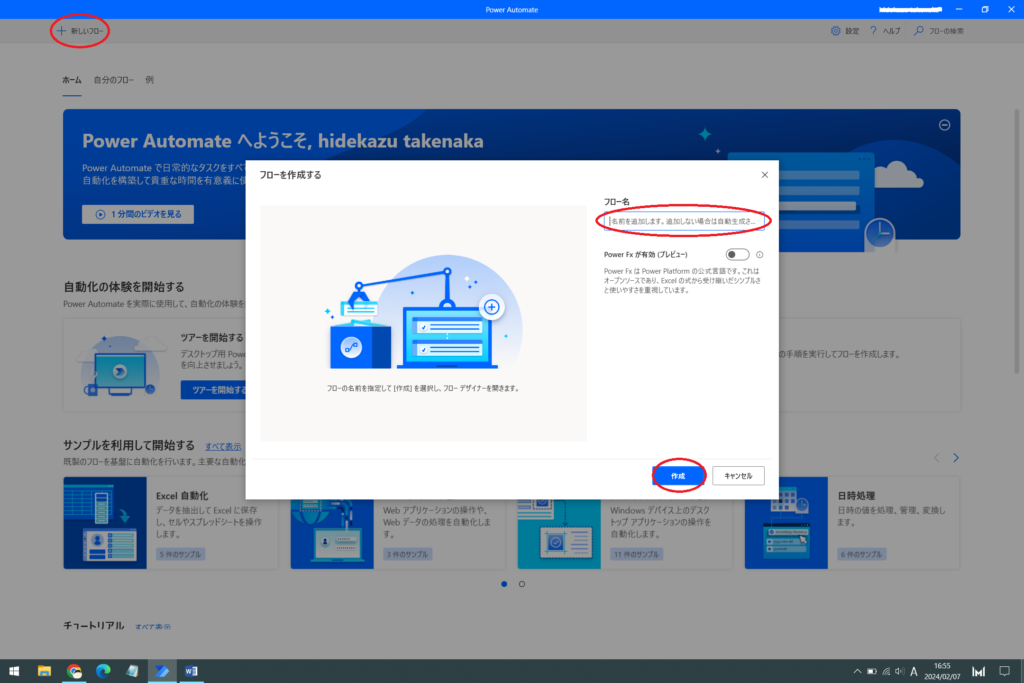Open 設定 via the gear icon
This screenshot has width=1024, height=683.
click(x=836, y=31)
